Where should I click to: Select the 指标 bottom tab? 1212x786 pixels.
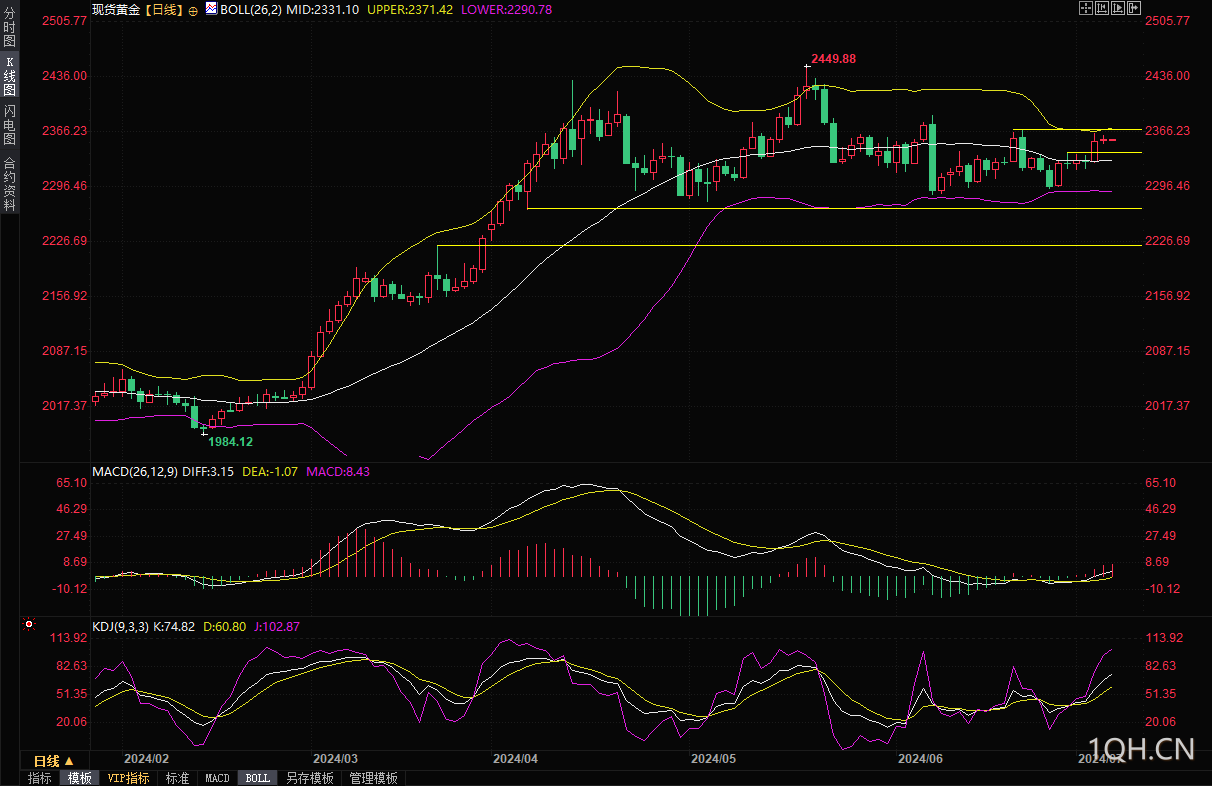pyautogui.click(x=40, y=778)
